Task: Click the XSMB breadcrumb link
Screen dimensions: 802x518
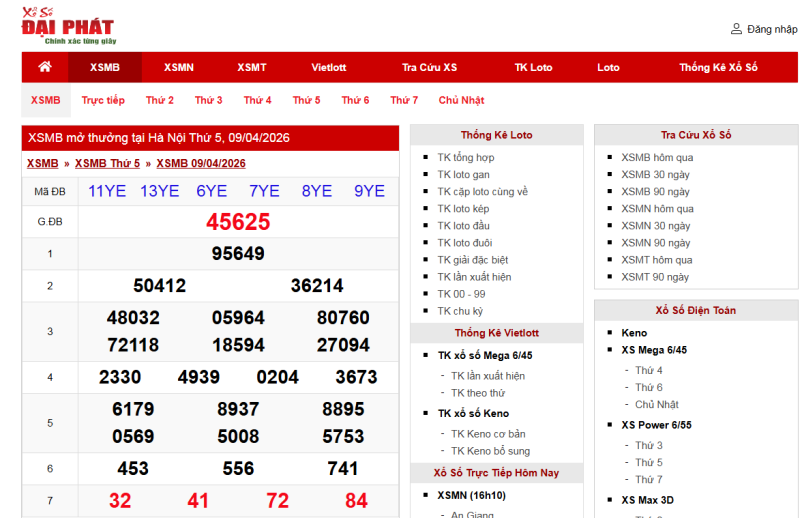Action: point(42,163)
